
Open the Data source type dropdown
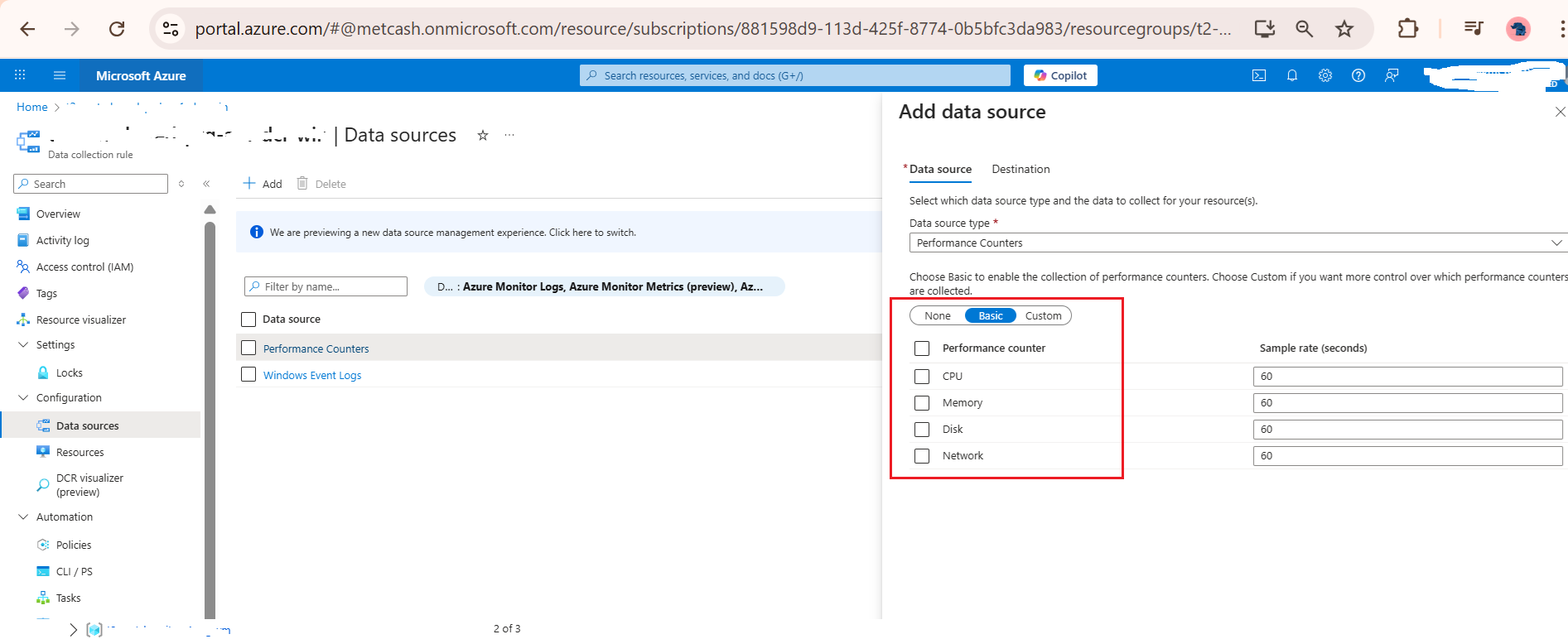coord(1238,243)
